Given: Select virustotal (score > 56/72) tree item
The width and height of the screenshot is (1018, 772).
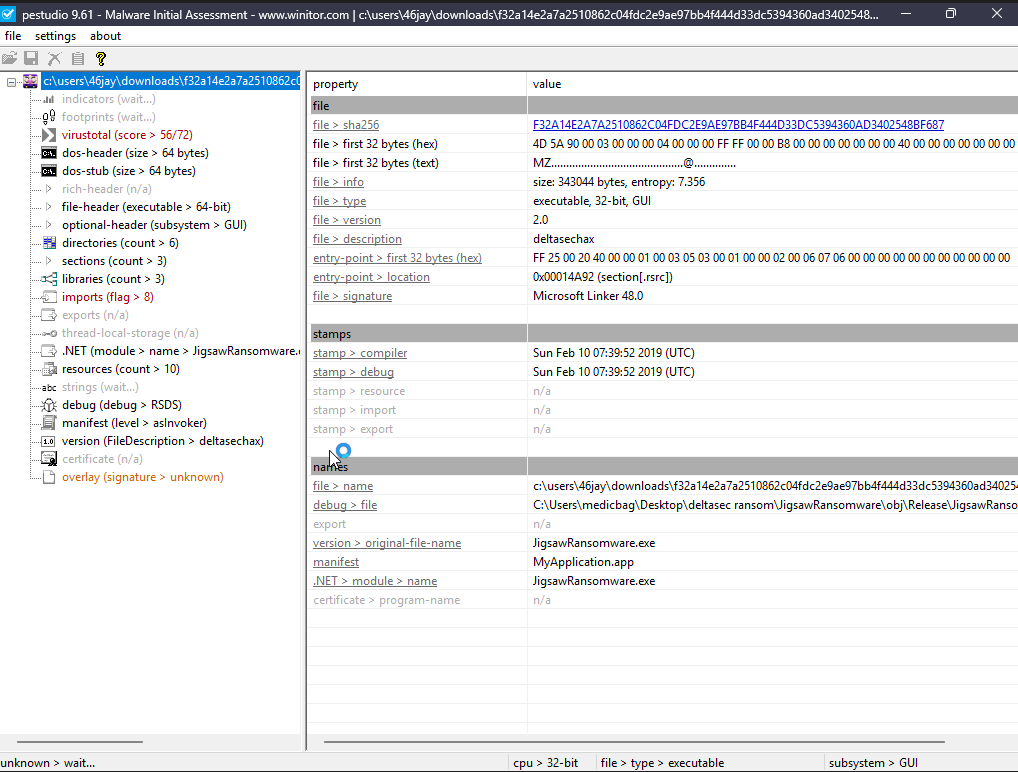Looking at the screenshot, I should 127,135.
